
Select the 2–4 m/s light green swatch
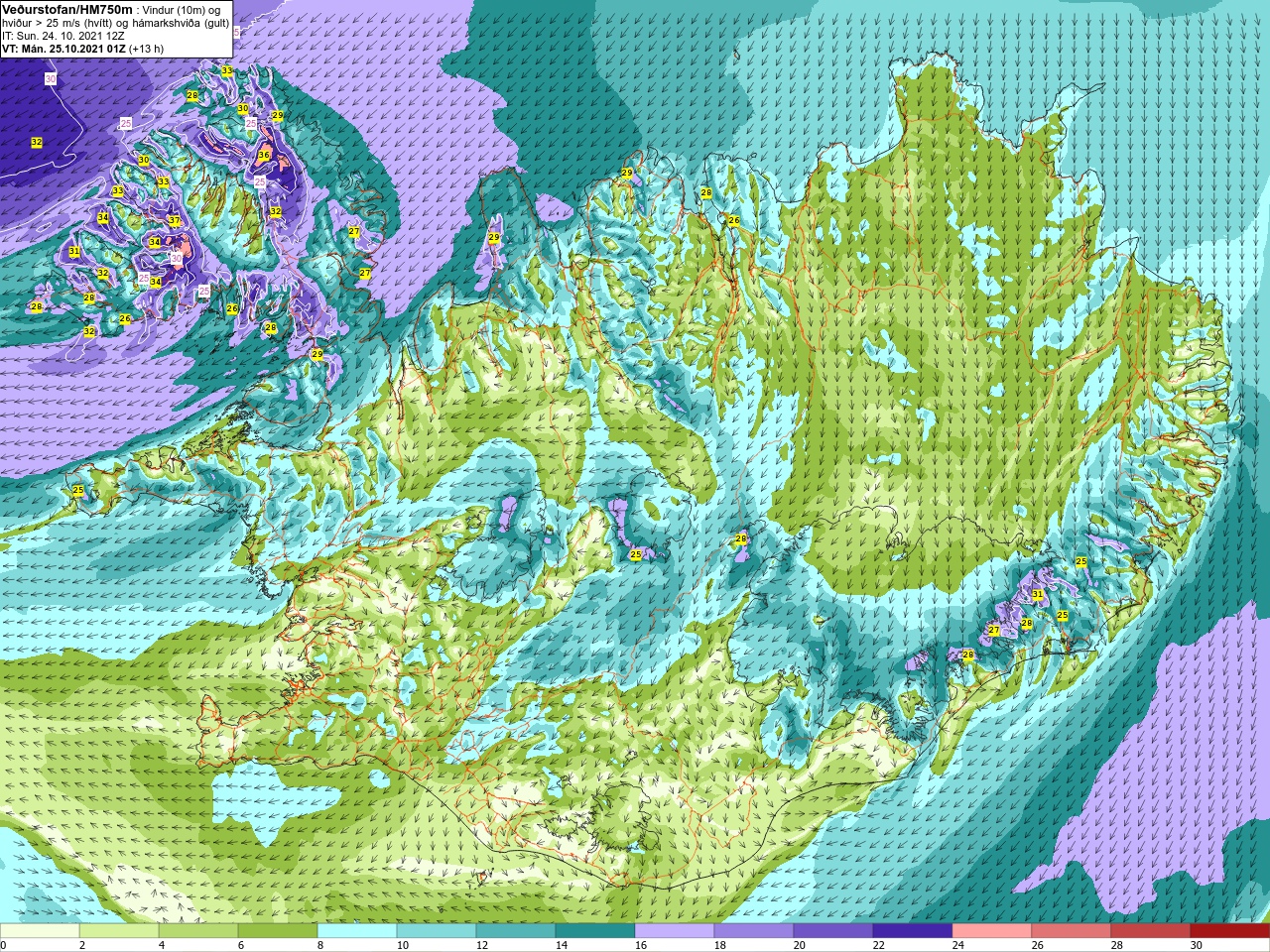pyautogui.click(x=119, y=931)
